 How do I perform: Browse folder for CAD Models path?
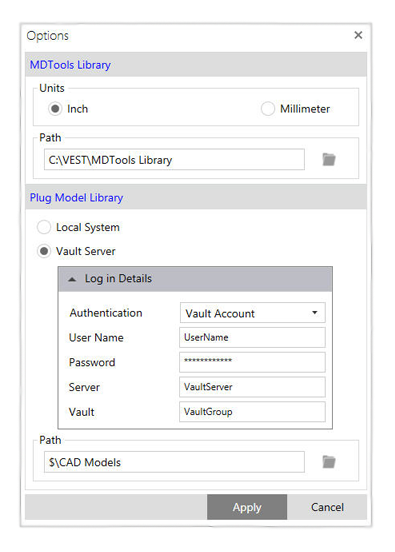(329, 462)
